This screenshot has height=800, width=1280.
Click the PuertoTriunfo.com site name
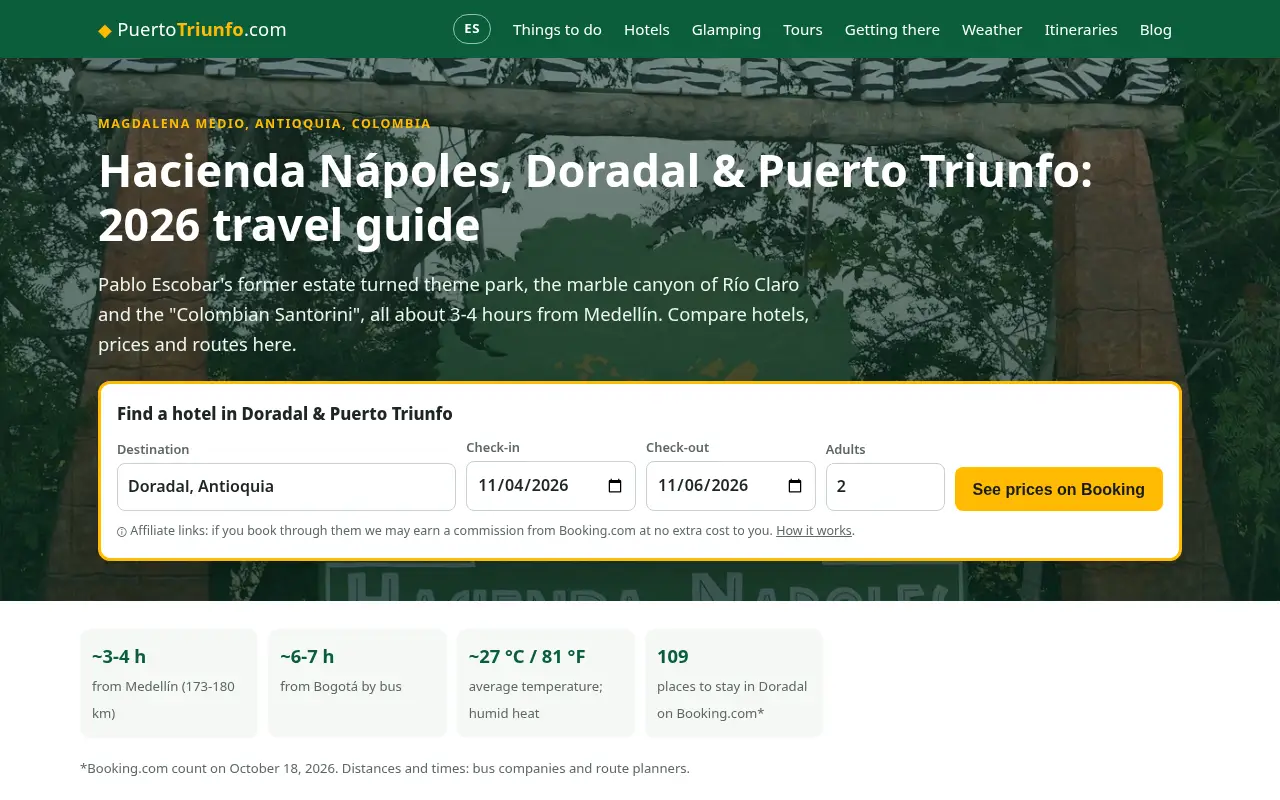pyautogui.click(x=202, y=30)
